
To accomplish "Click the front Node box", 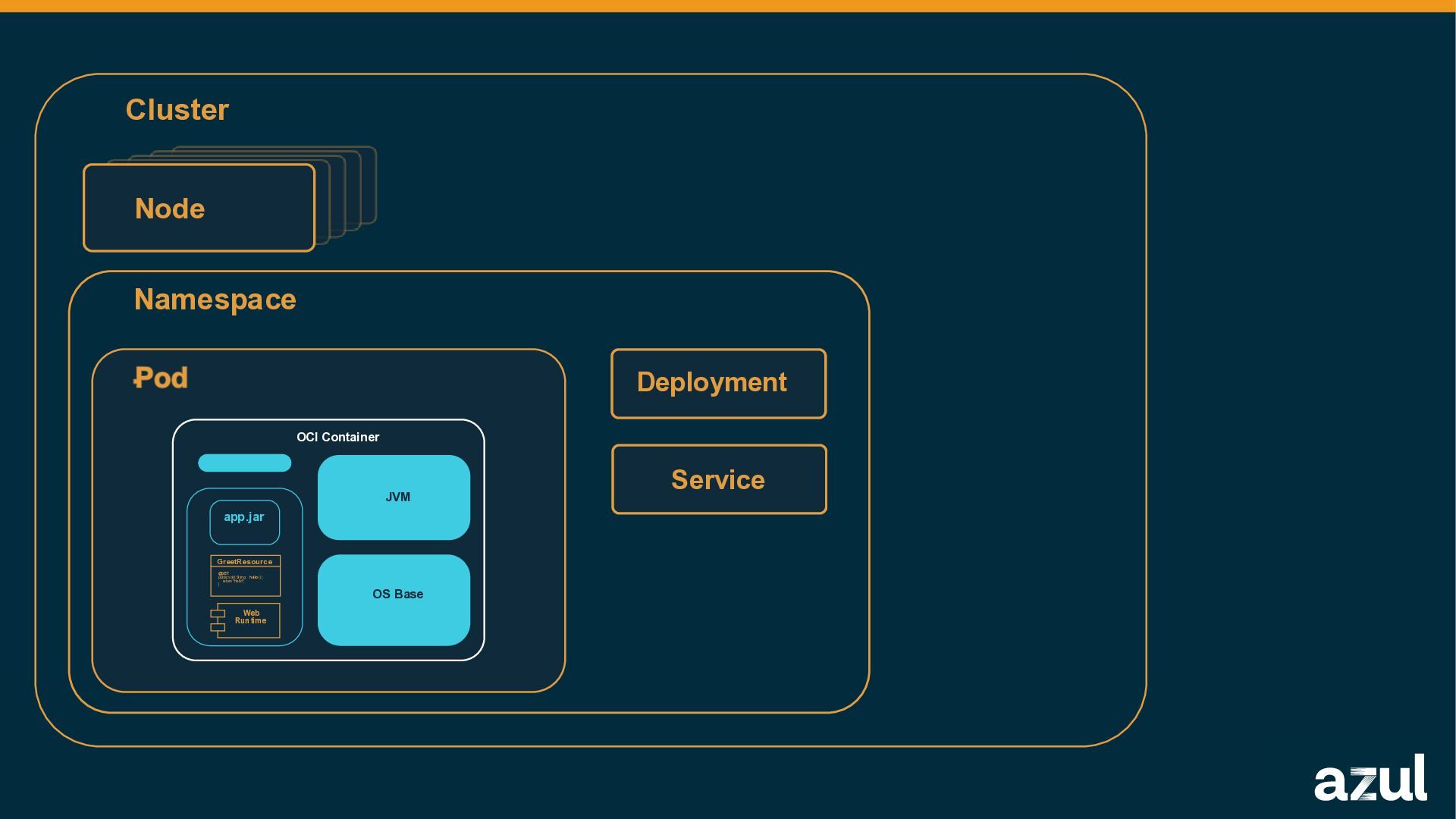I will click(x=199, y=208).
